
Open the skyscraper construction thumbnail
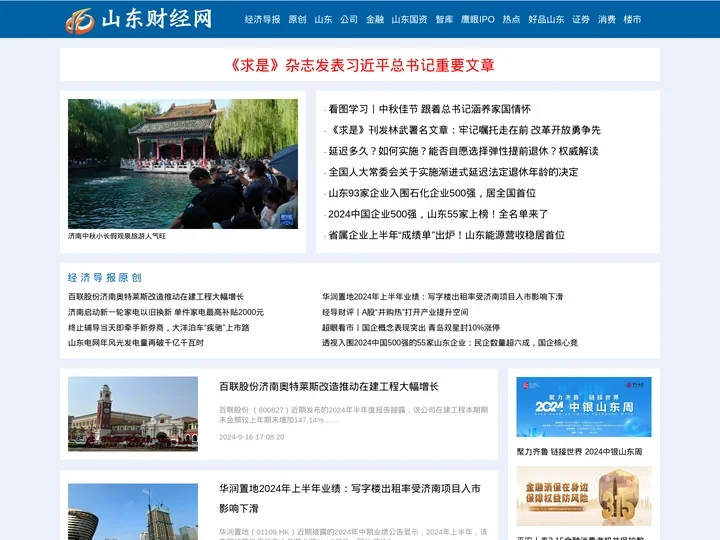click(x=133, y=512)
